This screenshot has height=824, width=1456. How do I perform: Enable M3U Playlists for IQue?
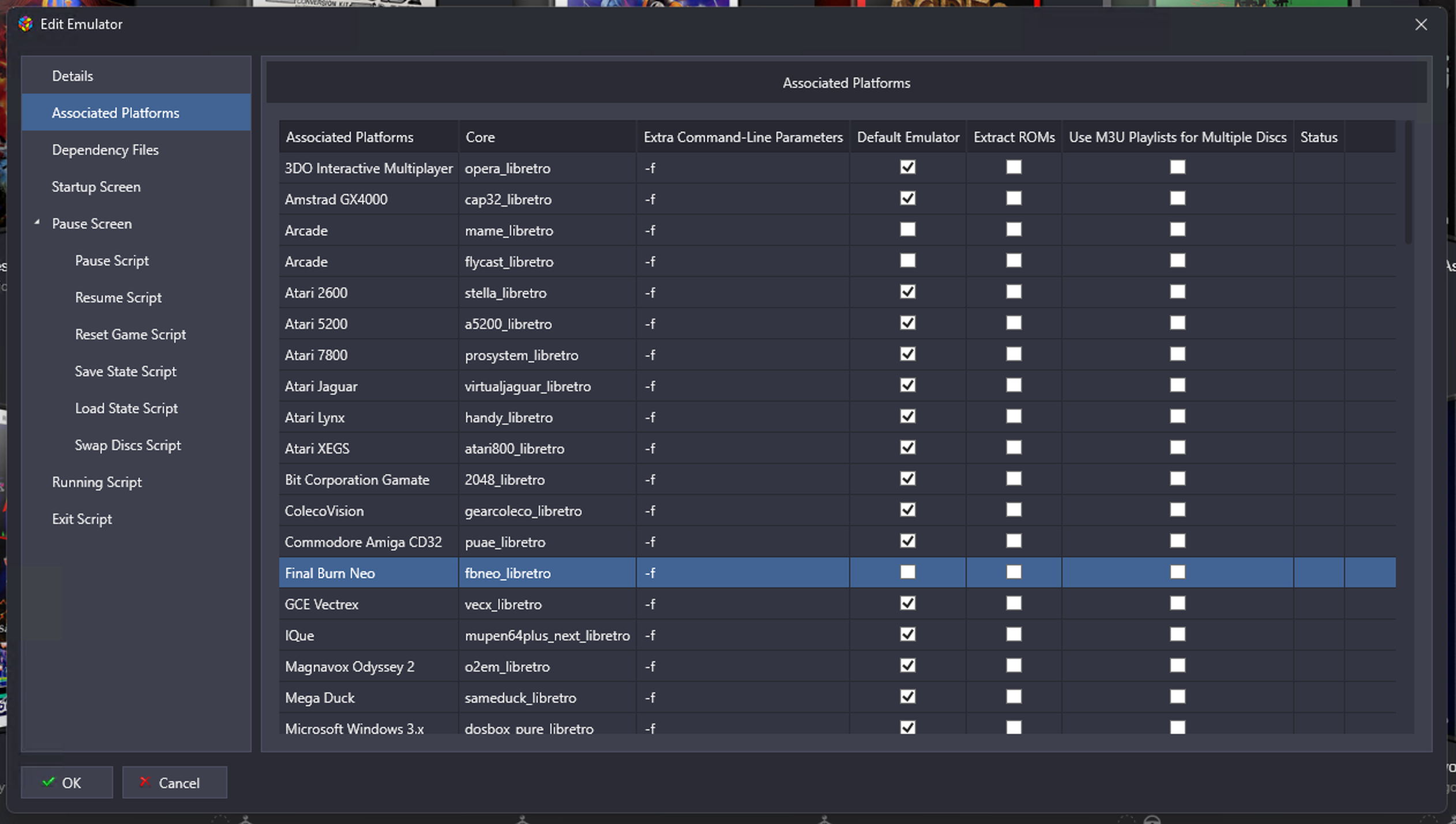1177,635
